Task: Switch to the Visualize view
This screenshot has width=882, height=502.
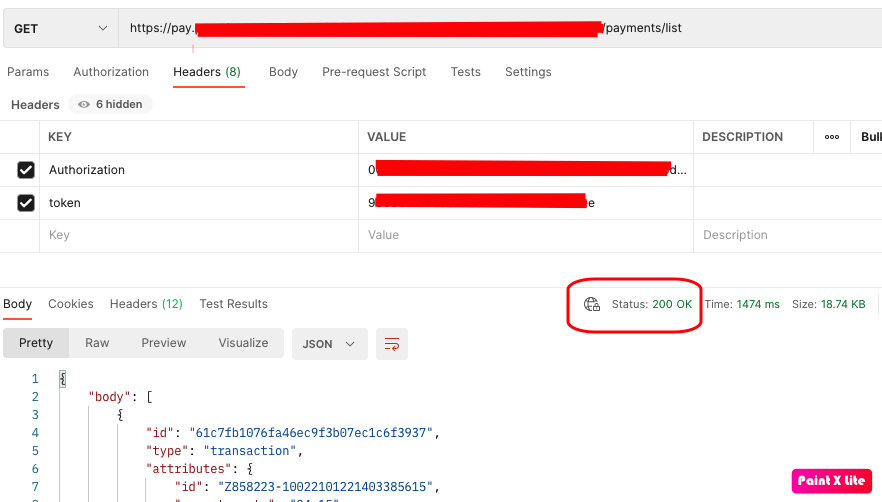Action: point(243,343)
